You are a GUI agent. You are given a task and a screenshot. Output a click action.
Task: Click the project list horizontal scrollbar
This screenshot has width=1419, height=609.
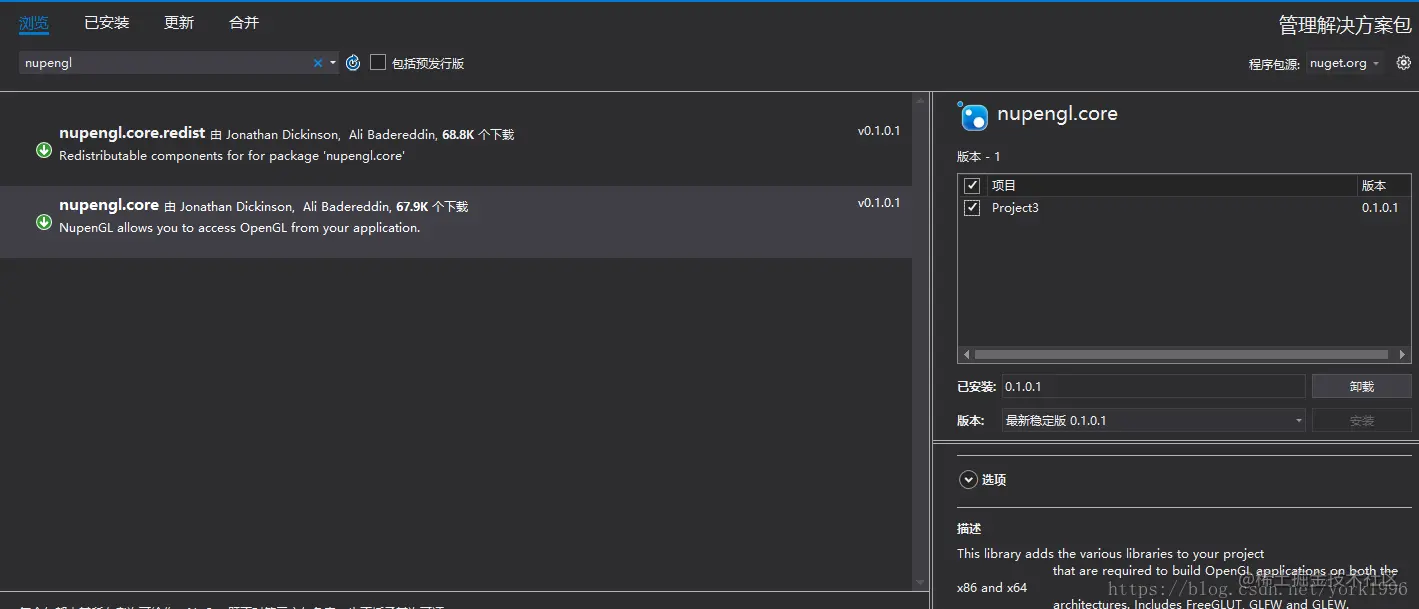(x=1181, y=354)
